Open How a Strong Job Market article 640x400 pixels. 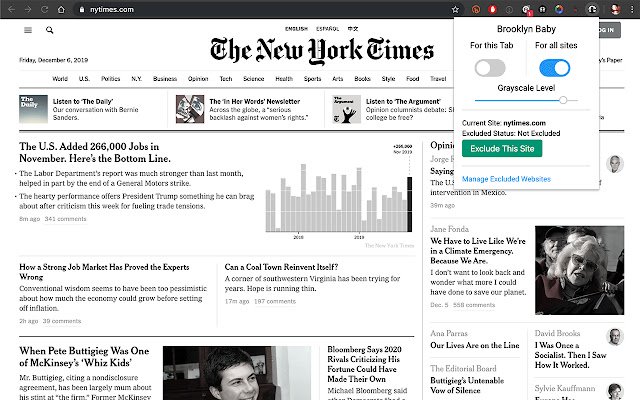coord(104,272)
